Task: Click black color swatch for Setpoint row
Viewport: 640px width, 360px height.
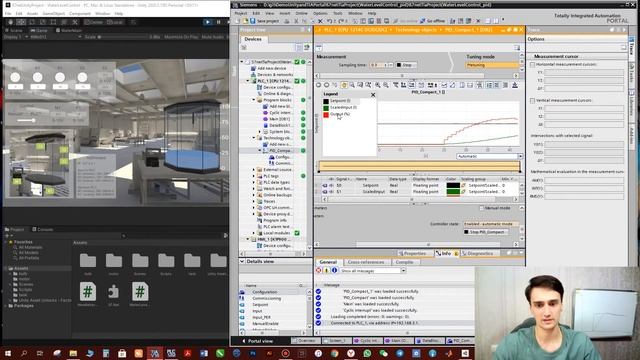Action: (x=453, y=185)
